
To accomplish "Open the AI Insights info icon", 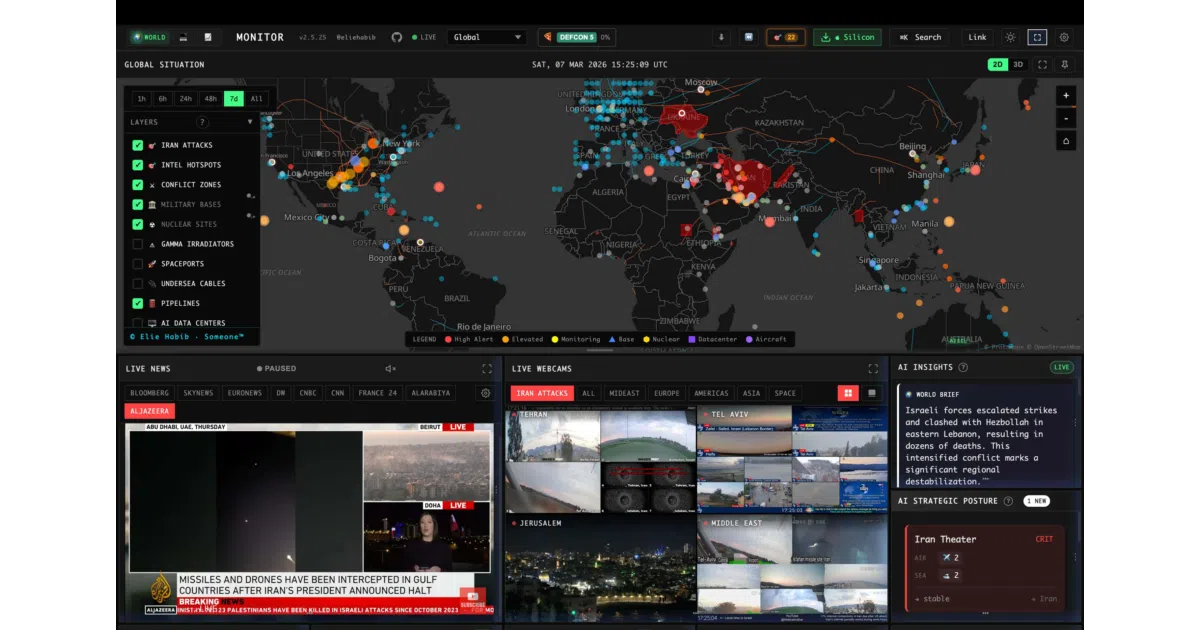I will click(963, 367).
